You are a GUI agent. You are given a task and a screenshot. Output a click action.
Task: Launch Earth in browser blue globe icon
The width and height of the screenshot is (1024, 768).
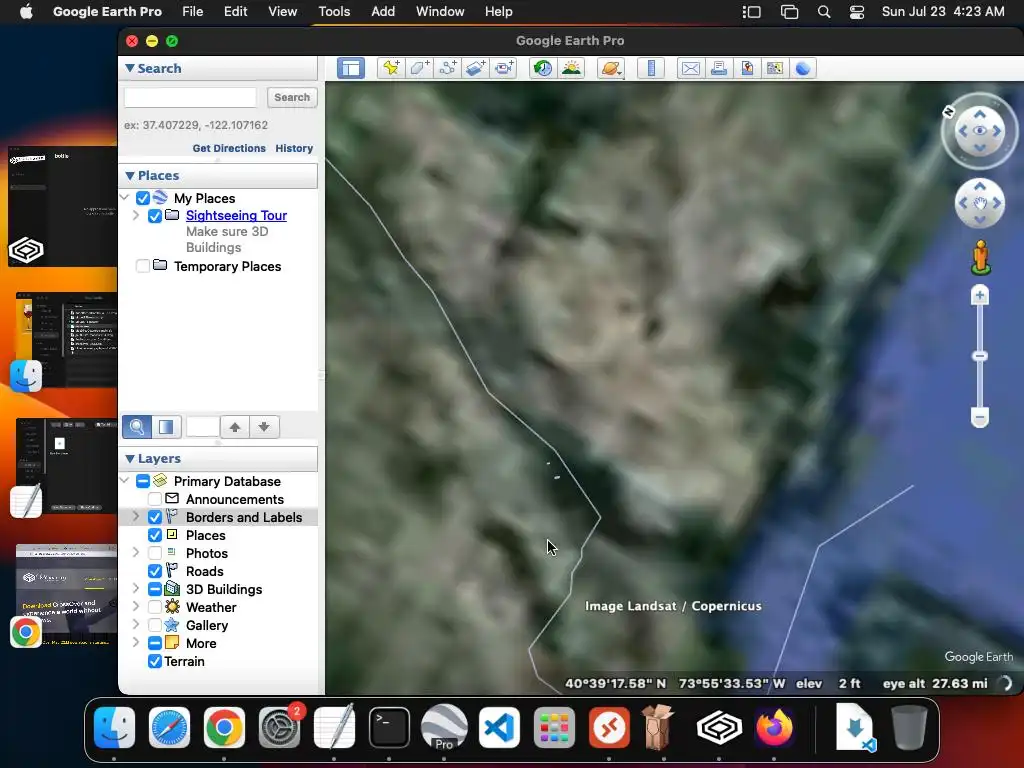(x=803, y=68)
